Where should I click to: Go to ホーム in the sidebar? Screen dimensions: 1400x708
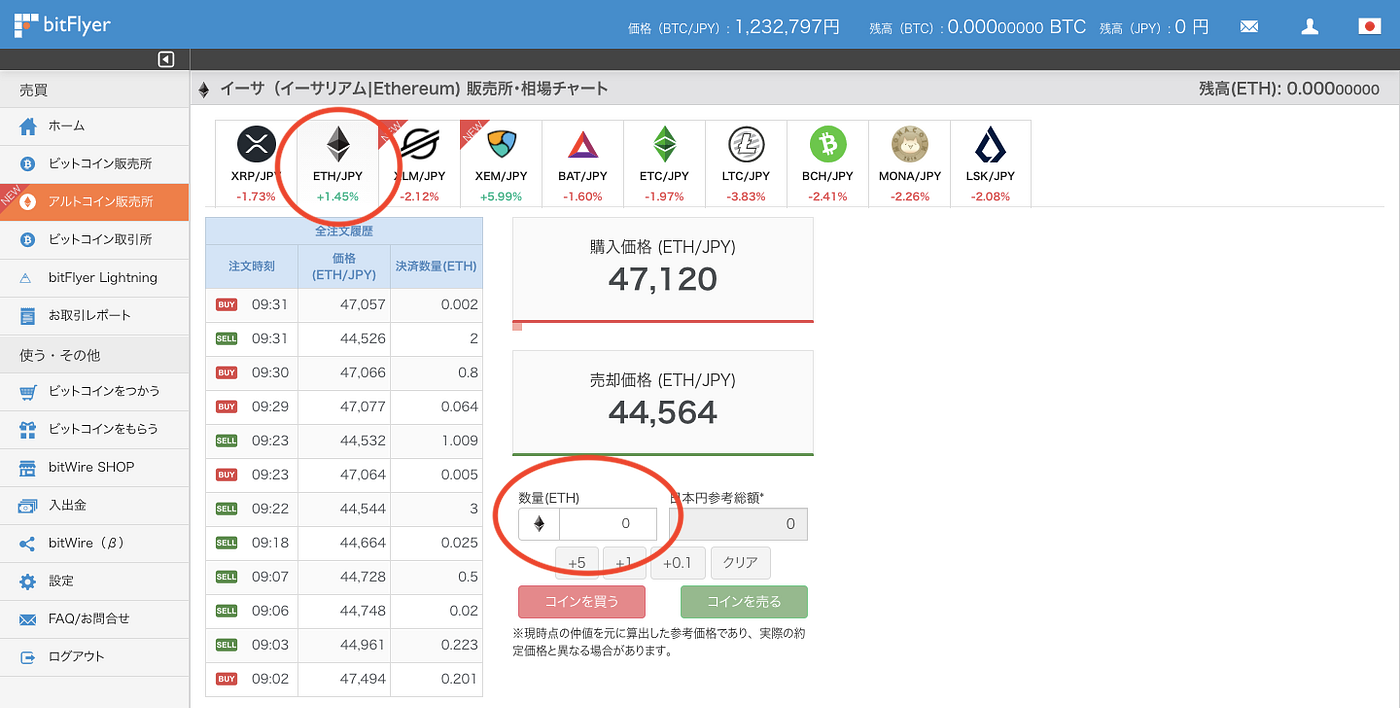(94, 126)
